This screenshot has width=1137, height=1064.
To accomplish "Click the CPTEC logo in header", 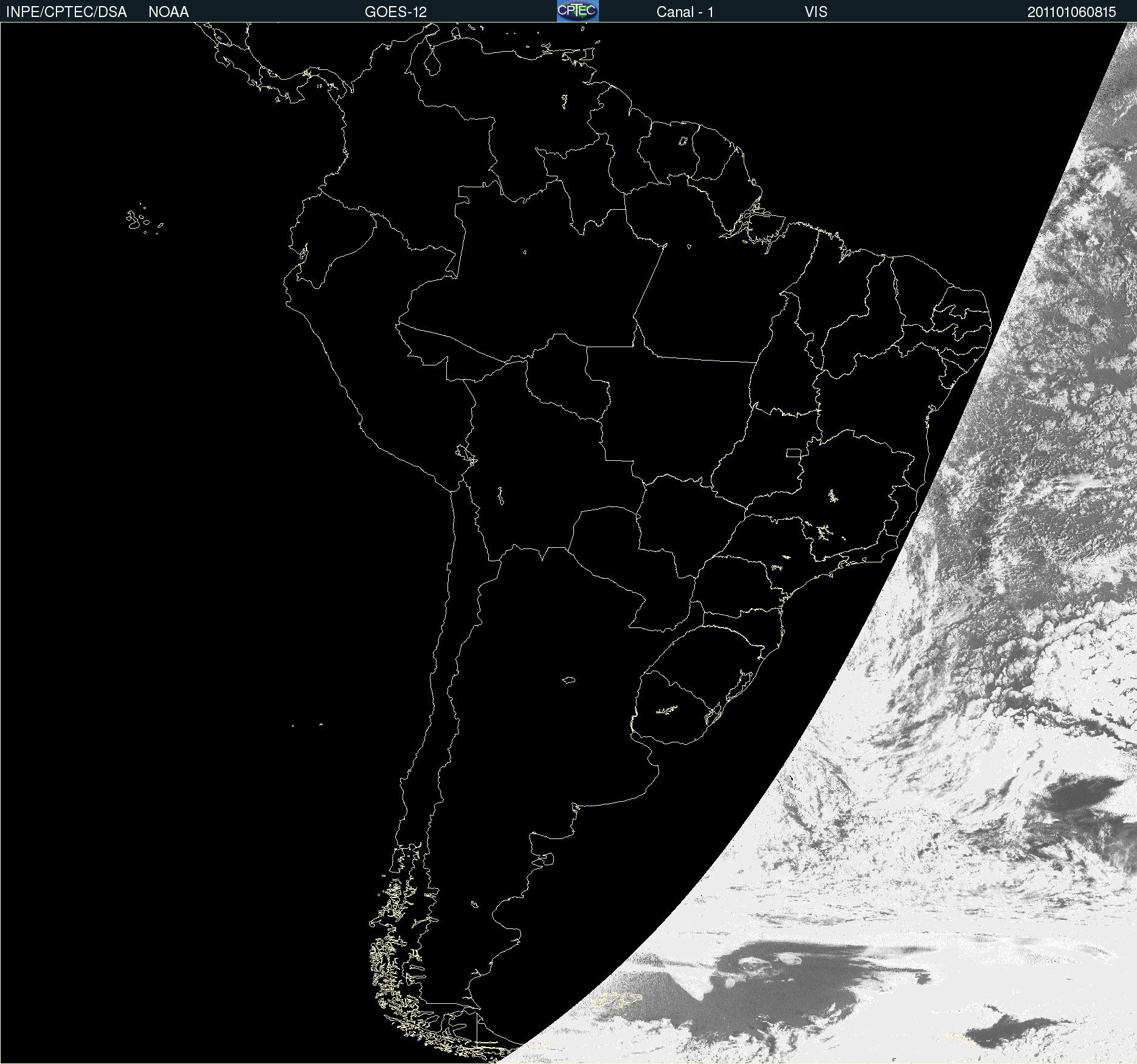I will tap(578, 11).
